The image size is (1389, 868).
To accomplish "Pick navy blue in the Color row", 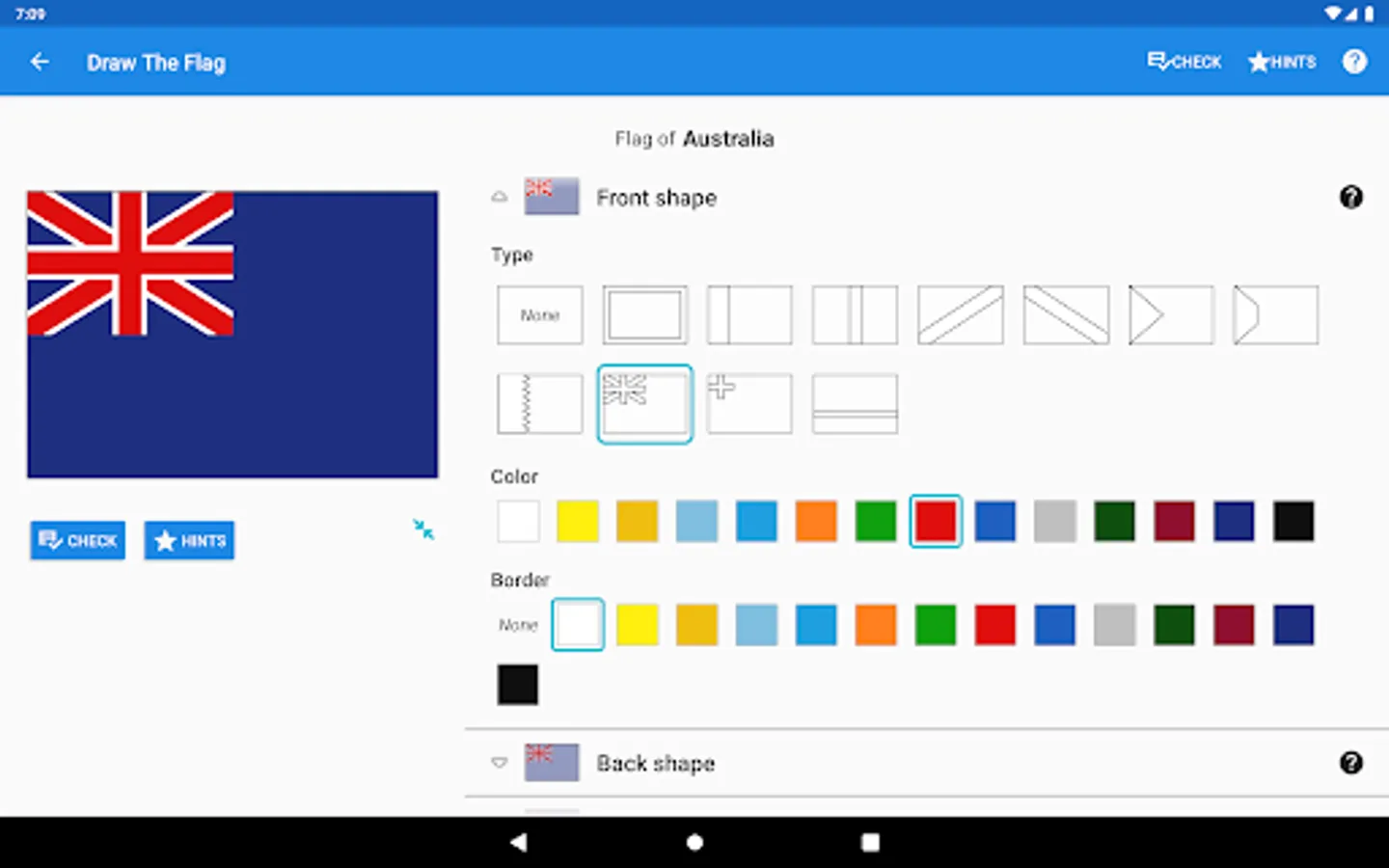I will point(1235,522).
